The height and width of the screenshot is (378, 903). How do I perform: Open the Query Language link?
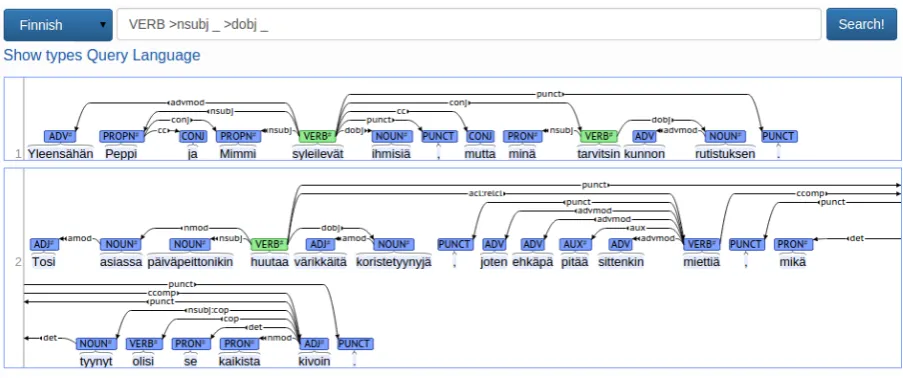coord(143,55)
